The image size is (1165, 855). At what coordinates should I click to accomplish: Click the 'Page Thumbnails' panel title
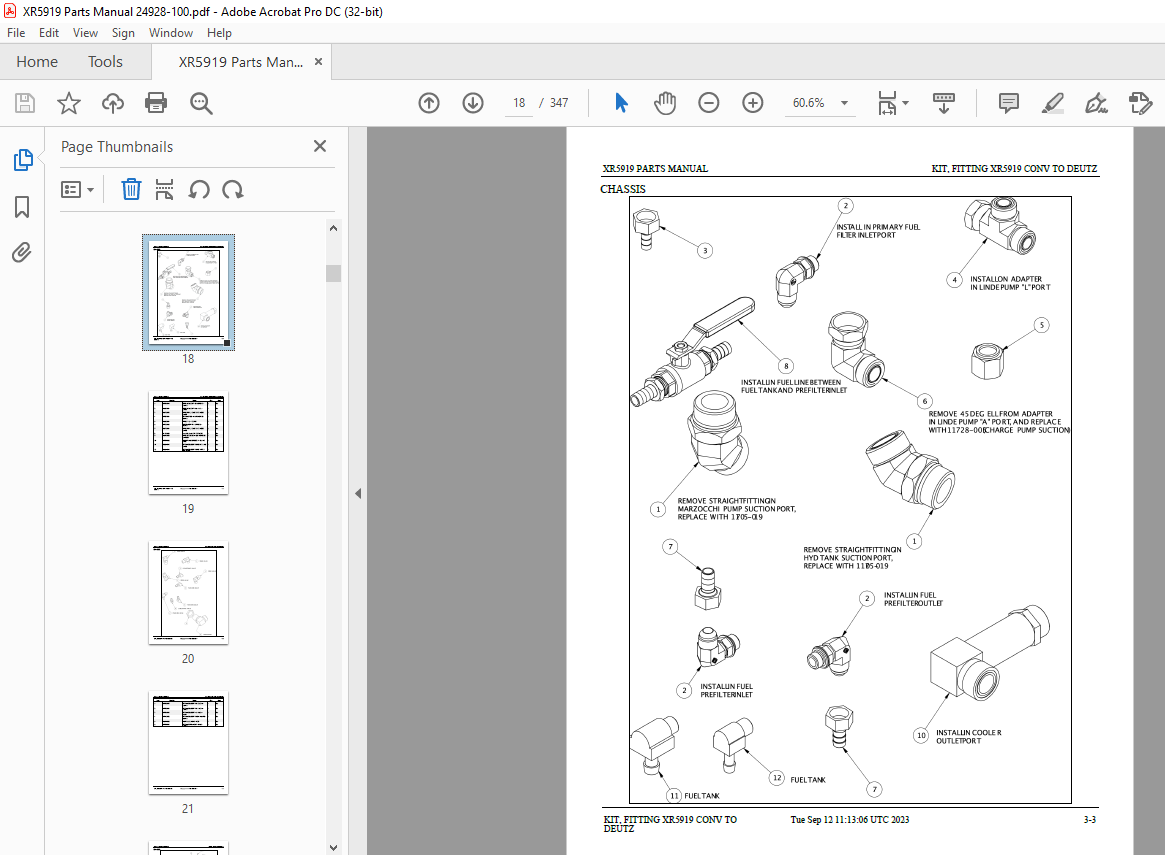coord(117,146)
